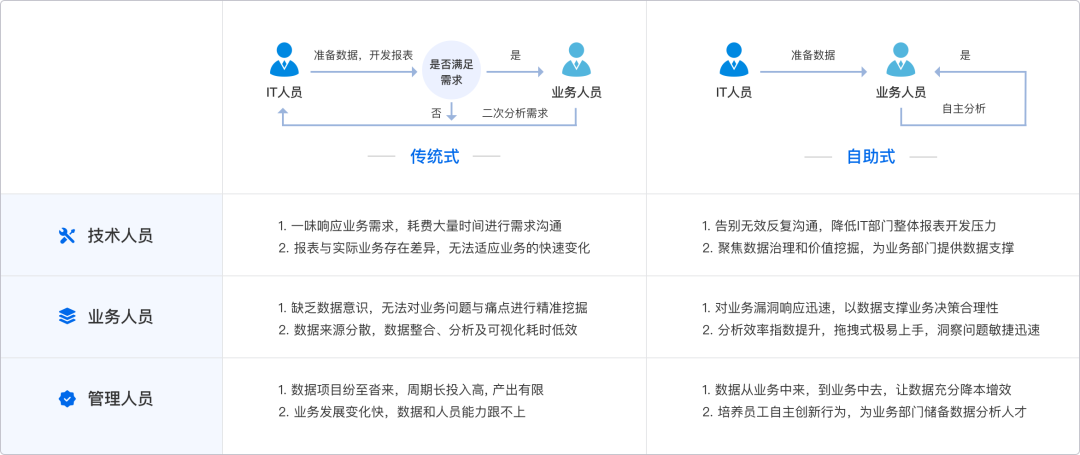Click the 准备数据，开发报表 arrow label
The height and width of the screenshot is (455, 1080).
click(363, 55)
